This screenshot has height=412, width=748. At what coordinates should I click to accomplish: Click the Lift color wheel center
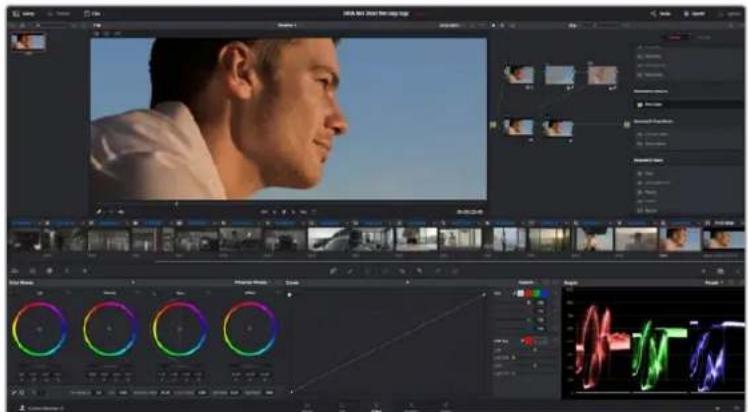point(40,329)
